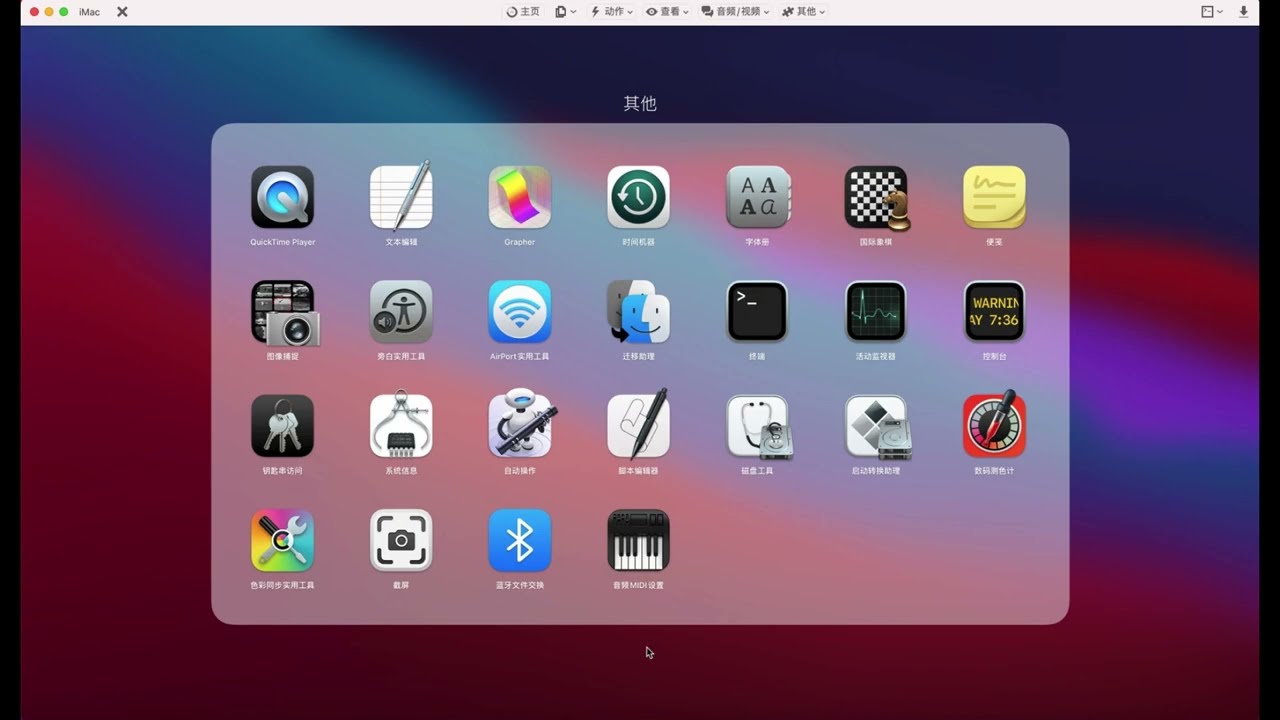
Task: Expand the 音频/视频 menu
Action: 735,12
